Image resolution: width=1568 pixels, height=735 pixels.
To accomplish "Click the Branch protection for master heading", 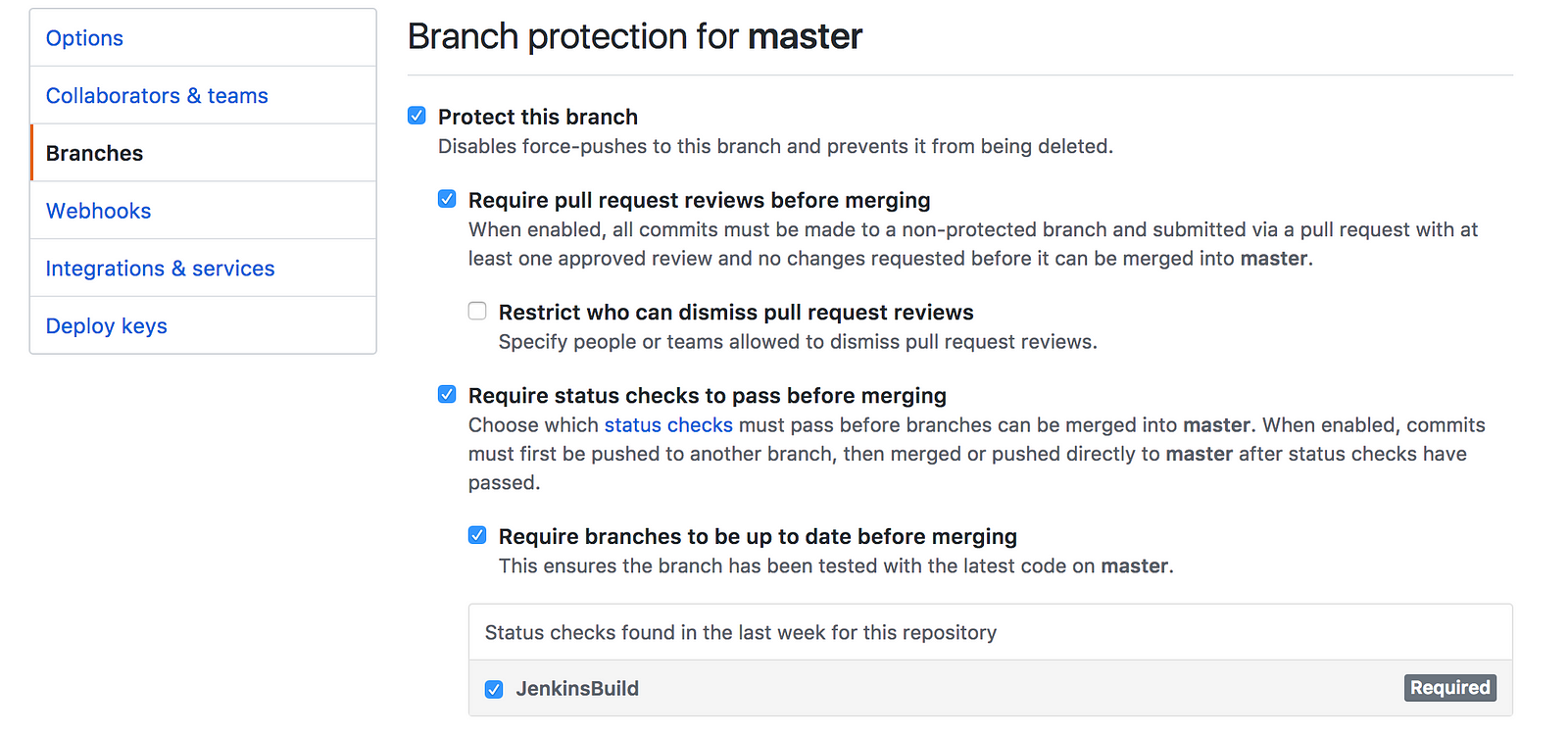I will (x=635, y=37).
